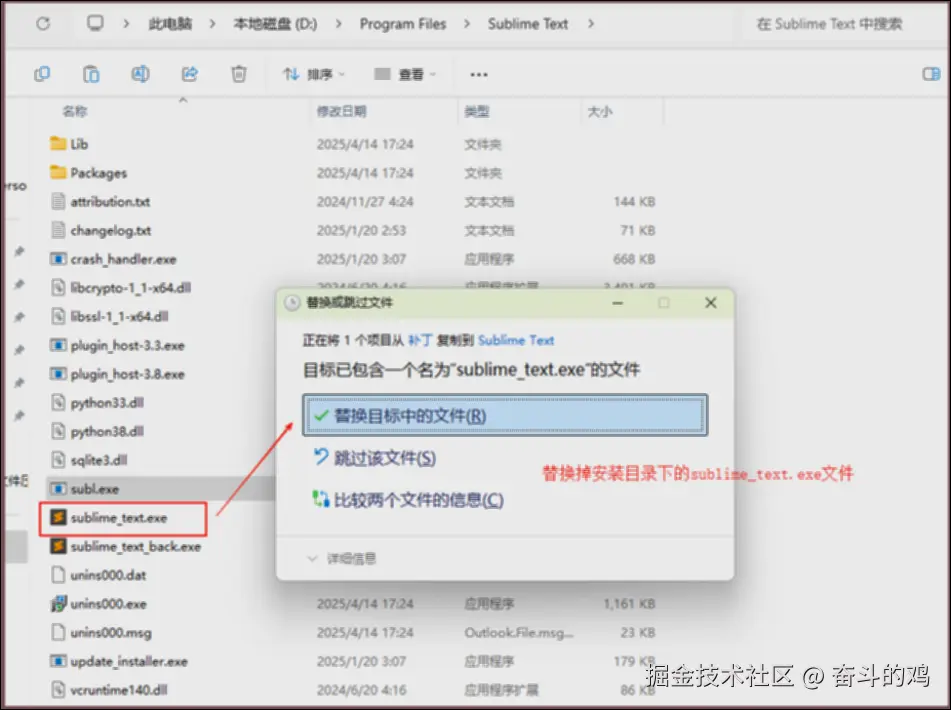The image size is (951, 710).
Task: Expand chevron after Sublime Text breadcrumb
Action: coord(591,24)
